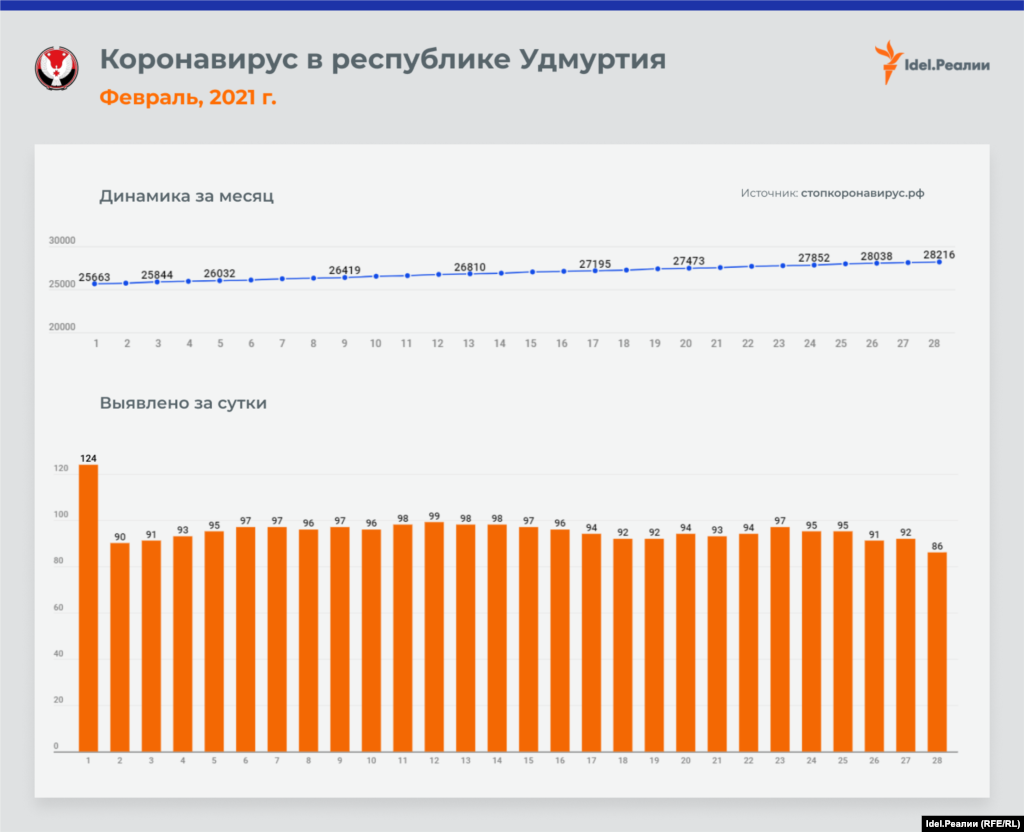Click the 'Выявлено за сутки' chart heading

pos(182,404)
